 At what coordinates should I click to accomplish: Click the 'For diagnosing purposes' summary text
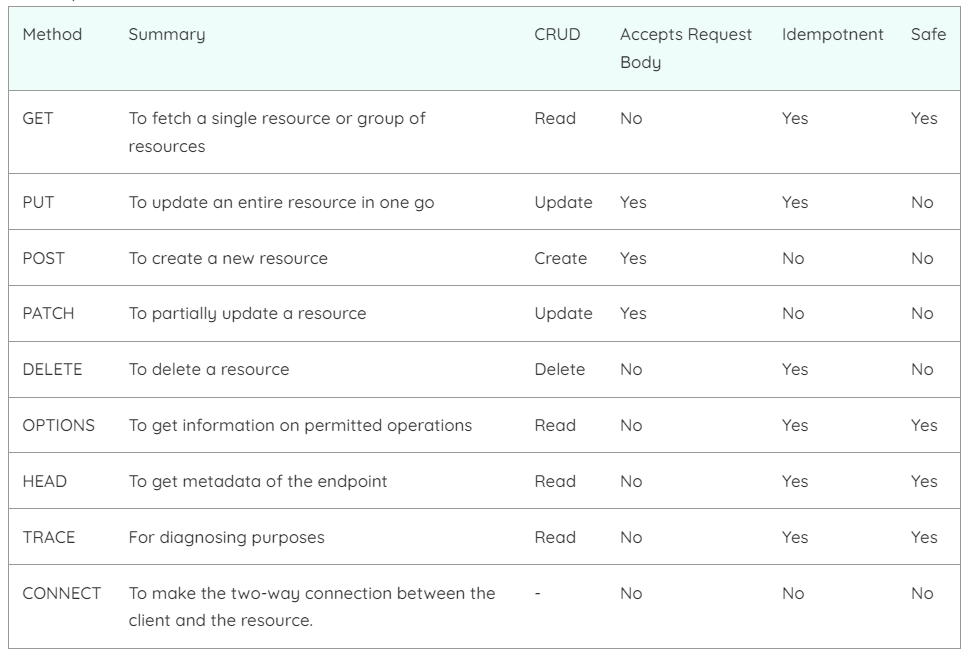coord(227,538)
